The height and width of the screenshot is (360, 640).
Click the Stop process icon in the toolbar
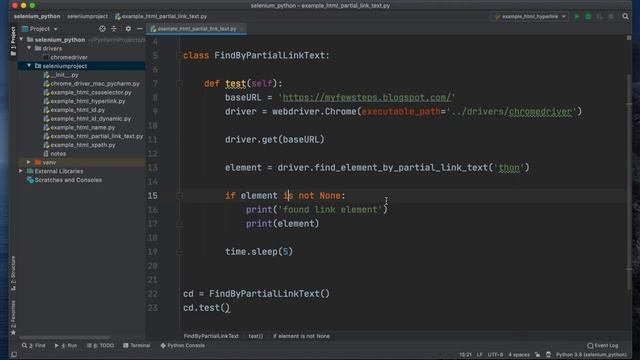click(611, 16)
